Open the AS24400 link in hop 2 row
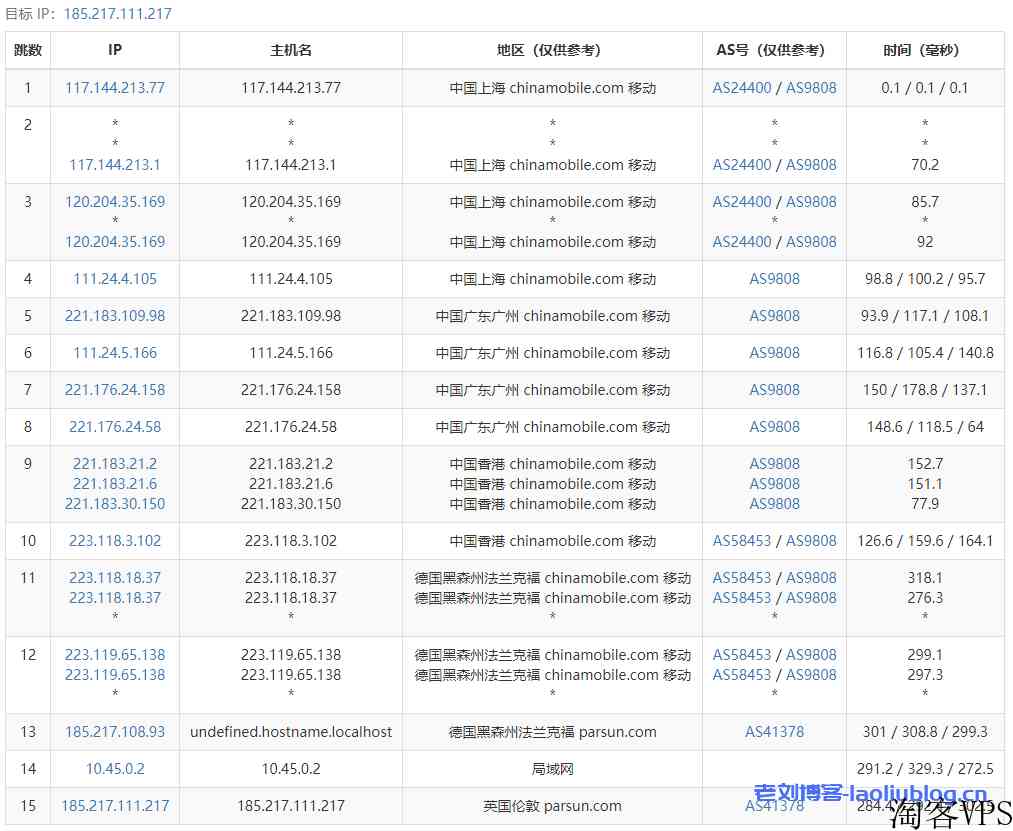This screenshot has width=1013, height=831. click(x=742, y=165)
